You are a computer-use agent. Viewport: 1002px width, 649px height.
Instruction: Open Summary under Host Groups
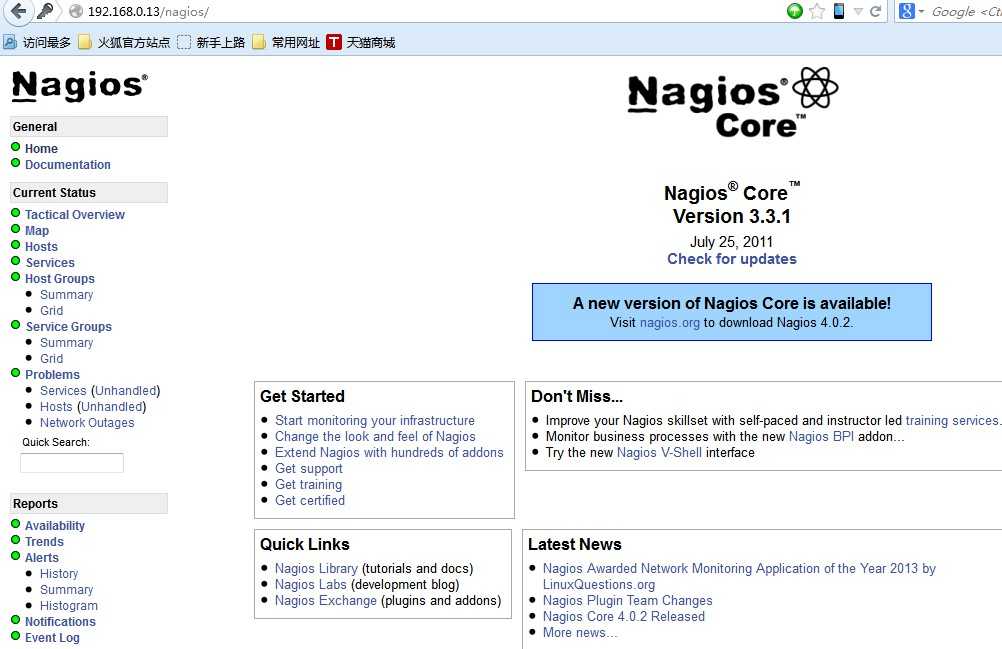(66, 294)
